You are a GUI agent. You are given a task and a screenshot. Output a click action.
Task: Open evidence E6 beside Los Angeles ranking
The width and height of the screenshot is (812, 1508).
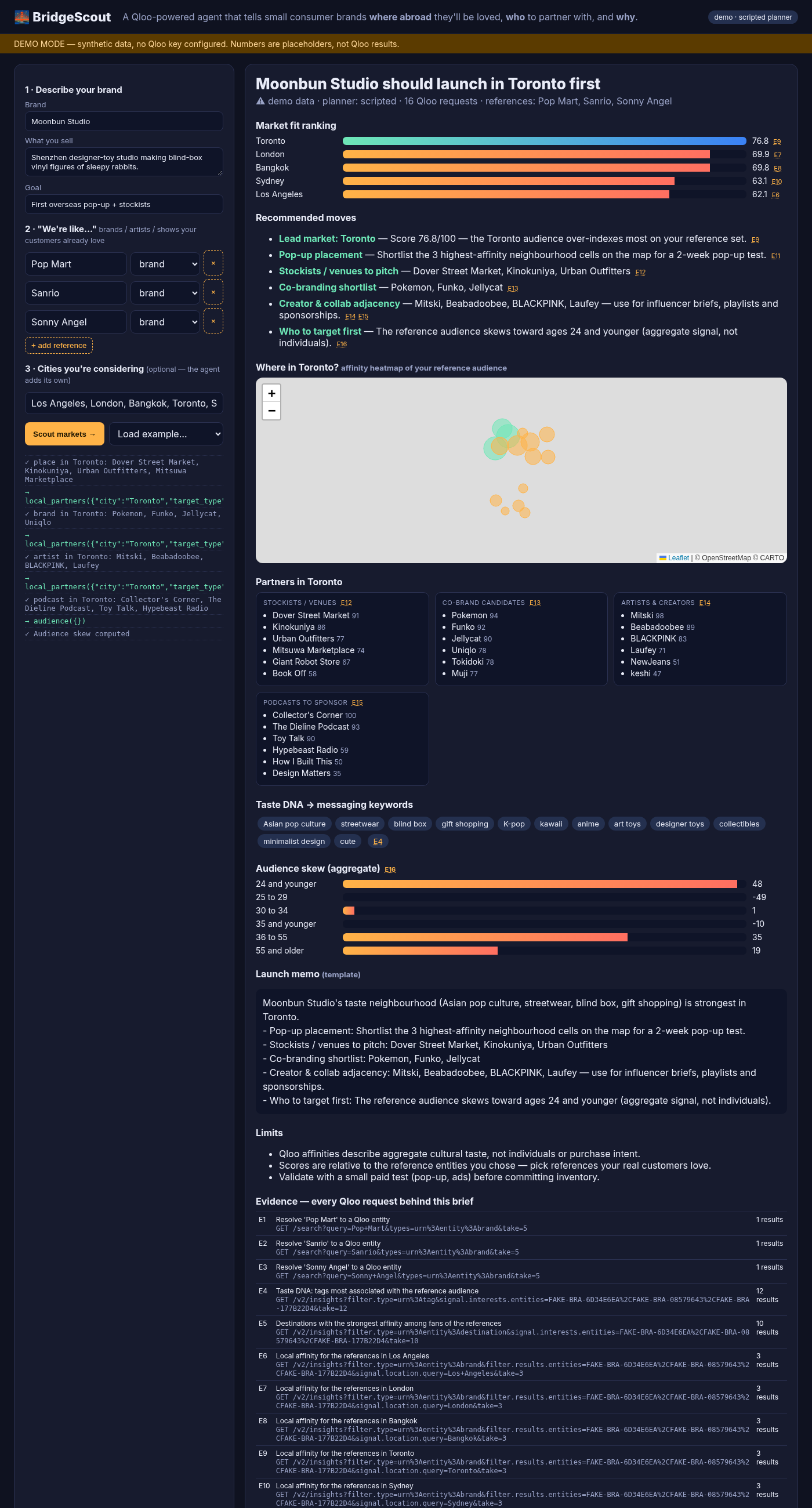pos(775,195)
